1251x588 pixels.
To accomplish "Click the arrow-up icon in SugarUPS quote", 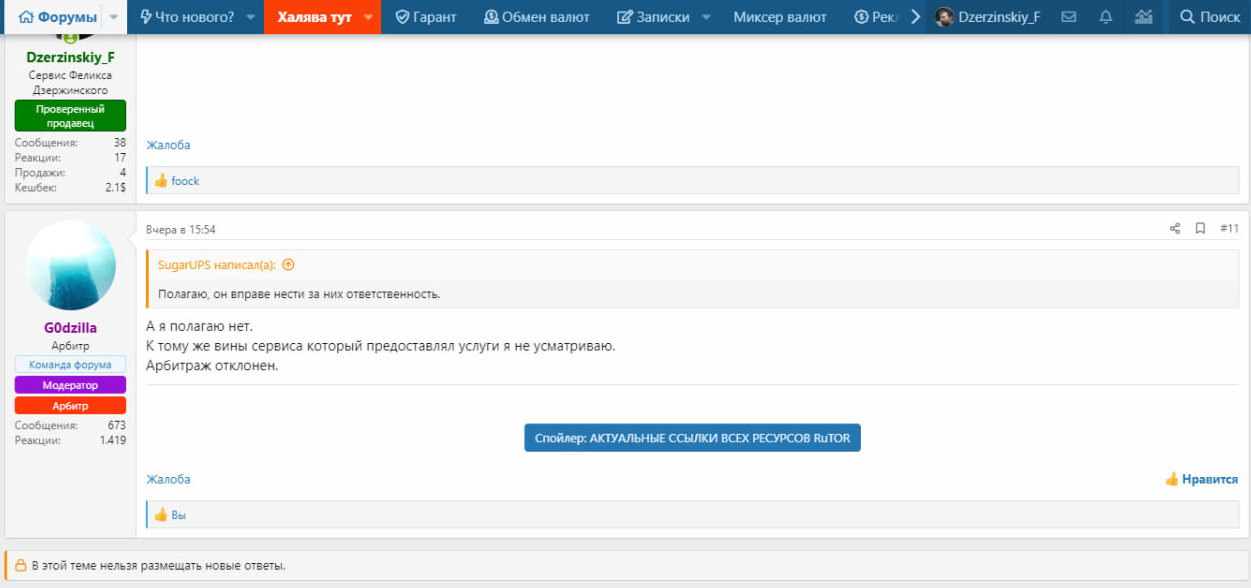I will coord(288,265).
